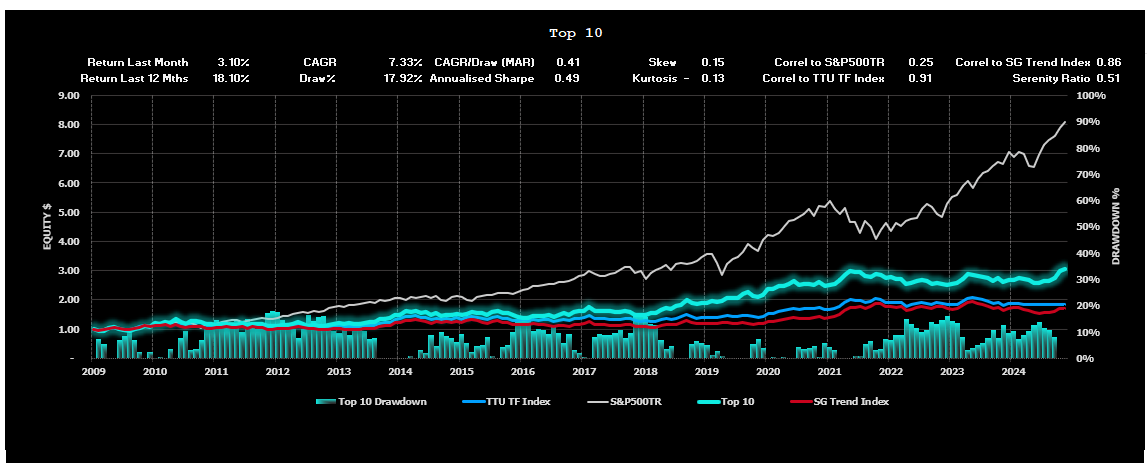Viewport: 1147px width, 463px height.
Task: Click the Top 10 Drawdown legend marker
Action: pos(326,401)
